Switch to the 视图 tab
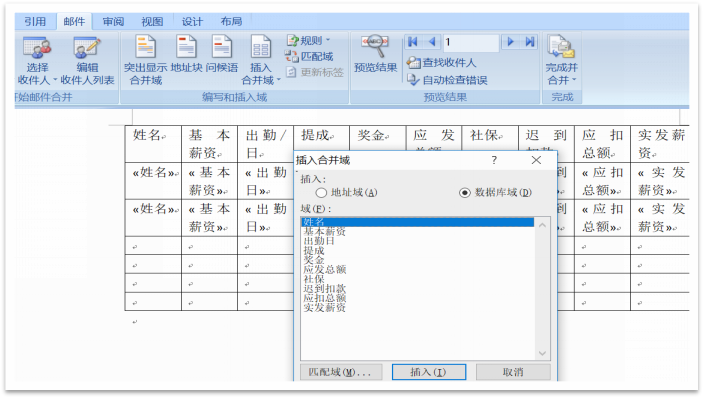Viewport: 703px width, 397px height. point(152,22)
